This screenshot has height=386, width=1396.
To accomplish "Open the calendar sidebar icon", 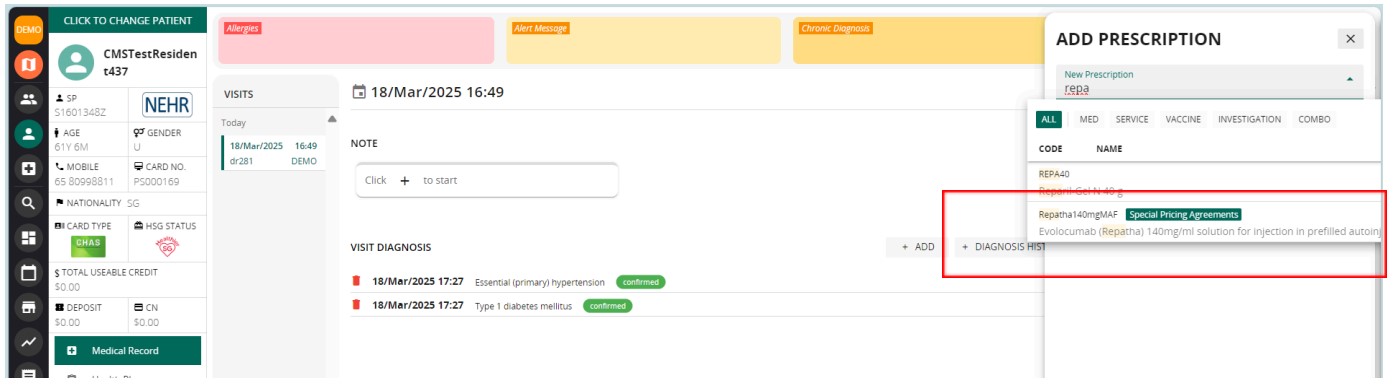I will 28,272.
